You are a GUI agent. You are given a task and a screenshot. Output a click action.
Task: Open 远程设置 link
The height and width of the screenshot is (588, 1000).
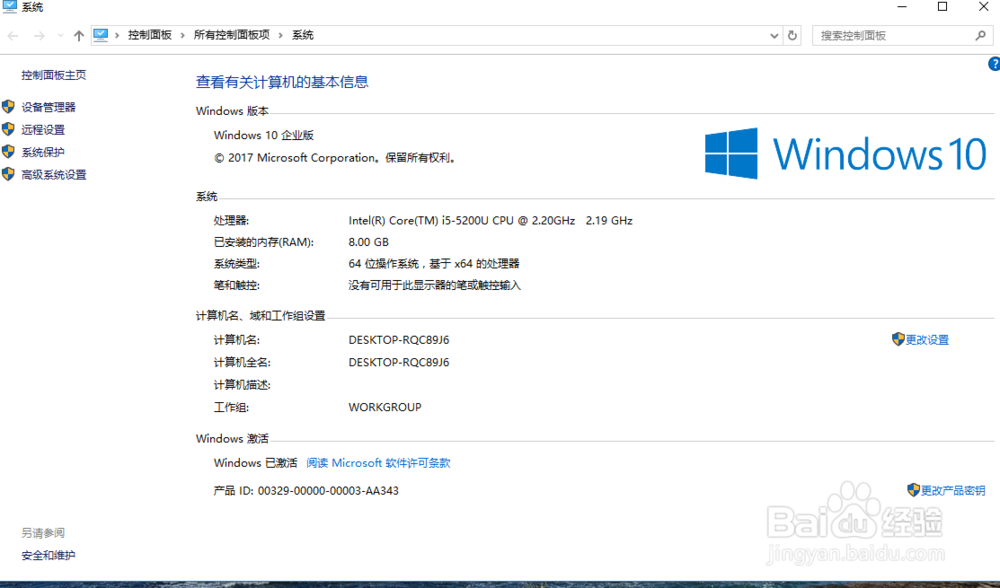click(43, 129)
